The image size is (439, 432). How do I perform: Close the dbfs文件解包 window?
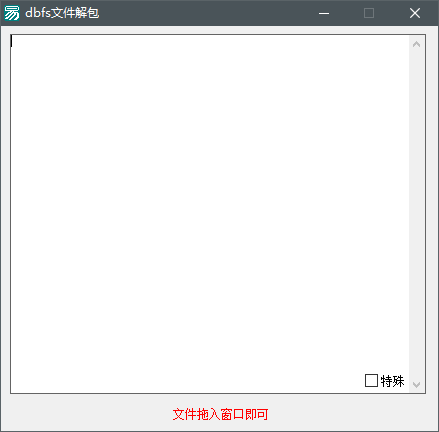tap(415, 13)
